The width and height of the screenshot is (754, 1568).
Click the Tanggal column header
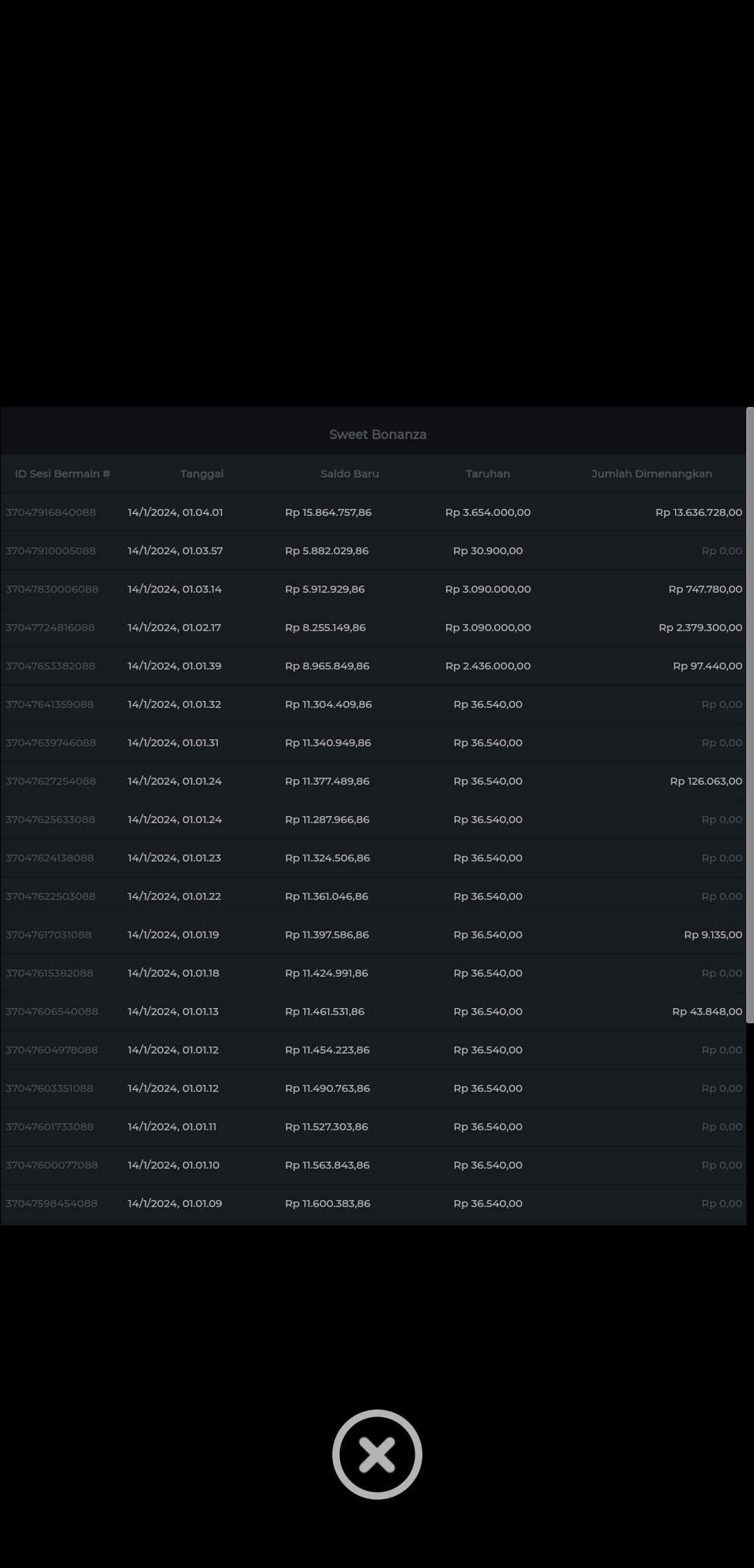202,474
